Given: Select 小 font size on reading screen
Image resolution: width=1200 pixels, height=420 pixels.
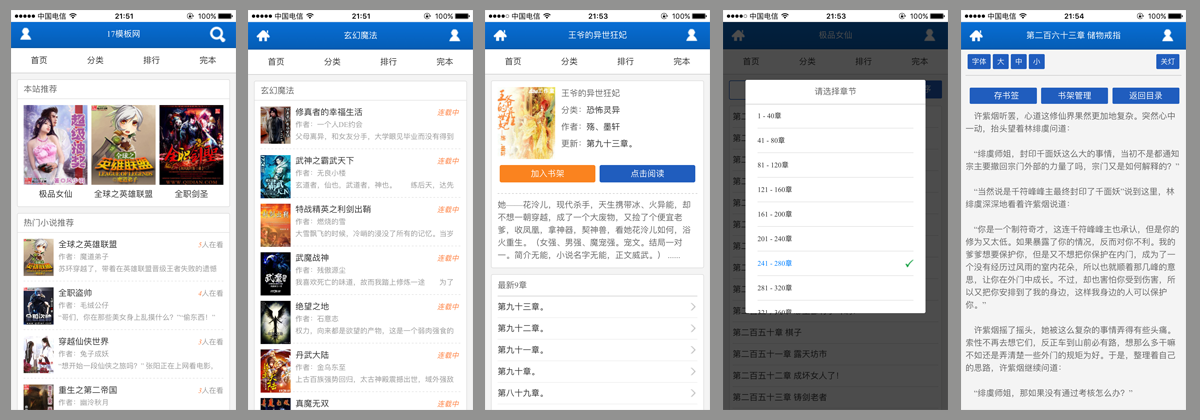Looking at the screenshot, I should coord(1036,62).
